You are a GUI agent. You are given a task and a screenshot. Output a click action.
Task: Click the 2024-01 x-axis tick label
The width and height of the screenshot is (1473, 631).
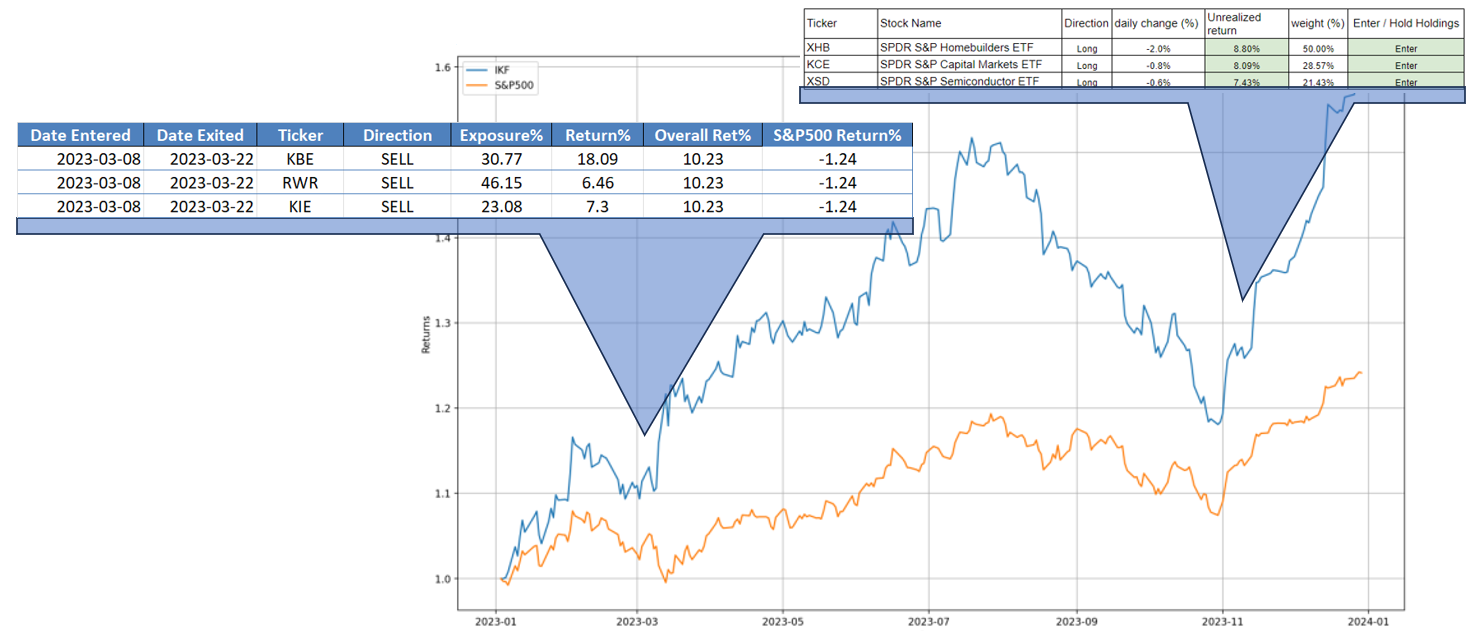click(x=1368, y=619)
